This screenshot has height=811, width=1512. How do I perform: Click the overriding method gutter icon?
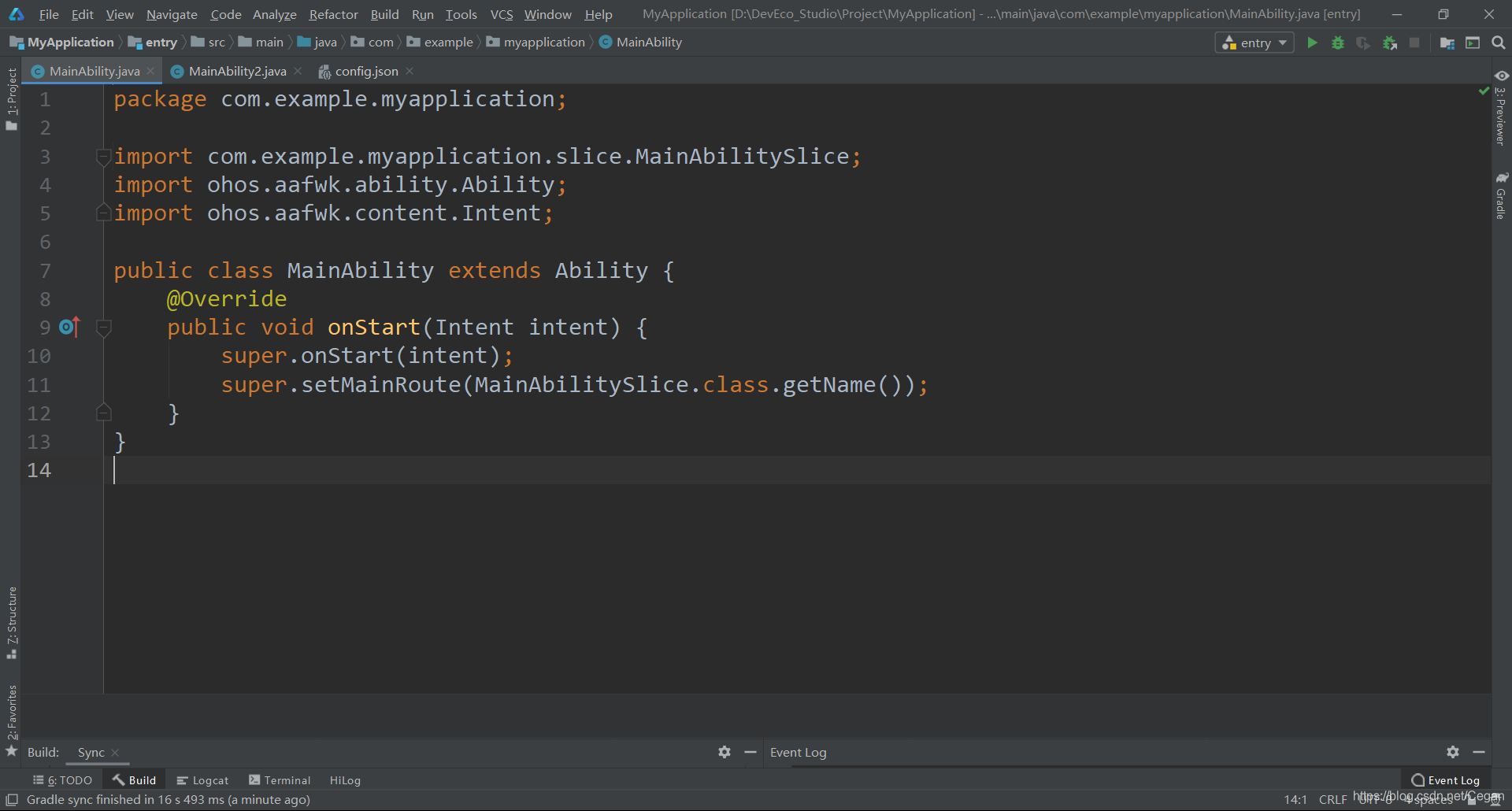tap(69, 327)
